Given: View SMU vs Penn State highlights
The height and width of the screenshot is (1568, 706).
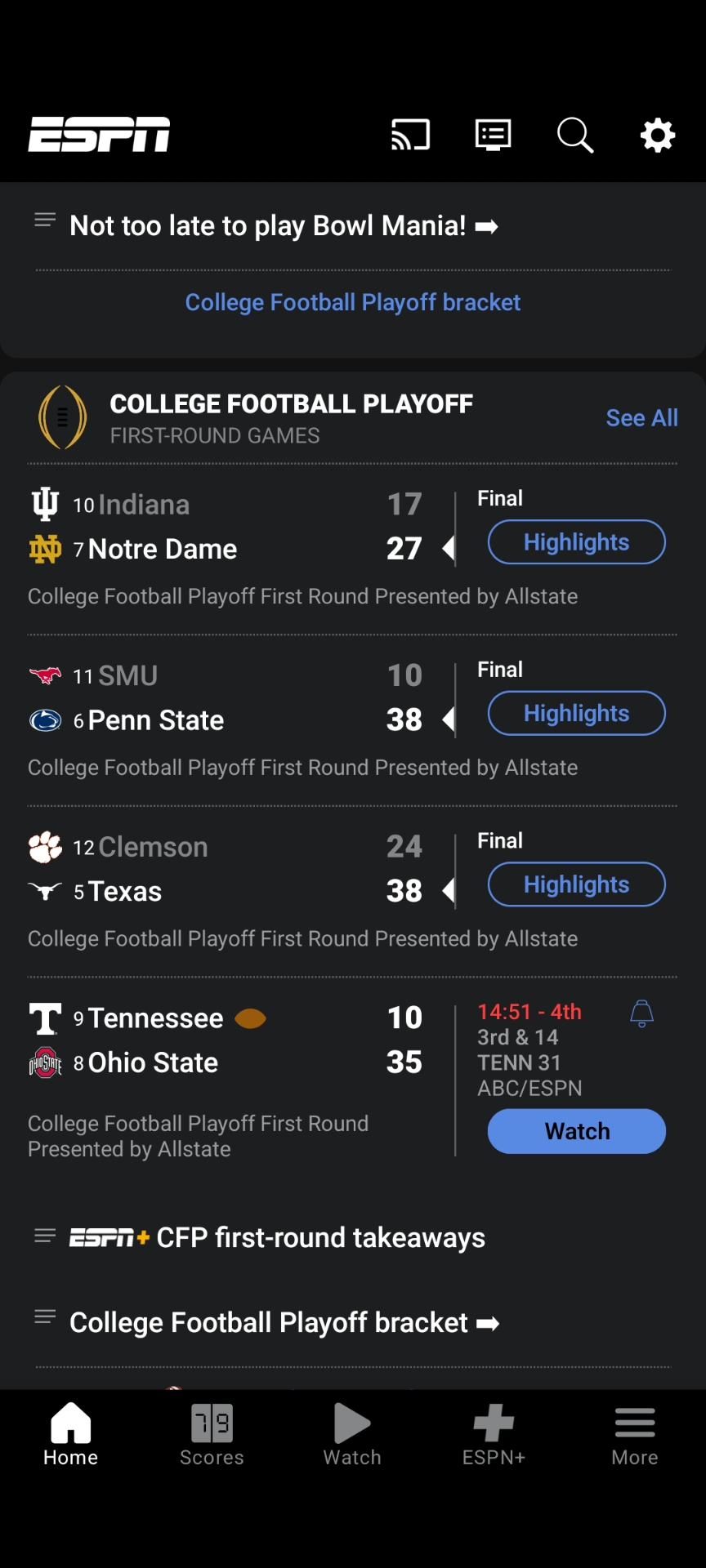Looking at the screenshot, I should pos(577,713).
